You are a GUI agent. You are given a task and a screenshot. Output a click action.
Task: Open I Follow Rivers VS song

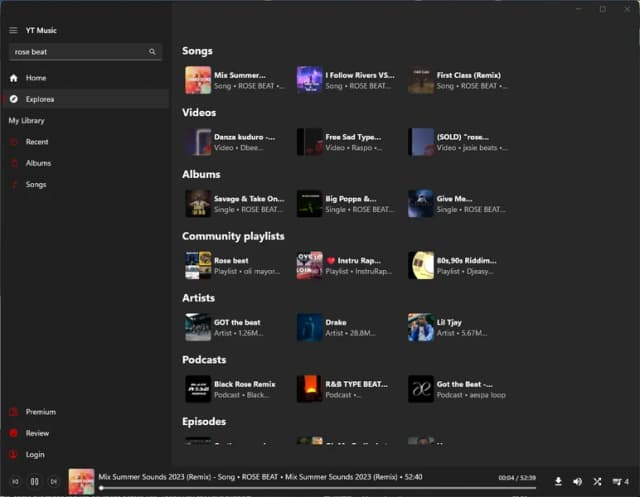[x=346, y=80]
